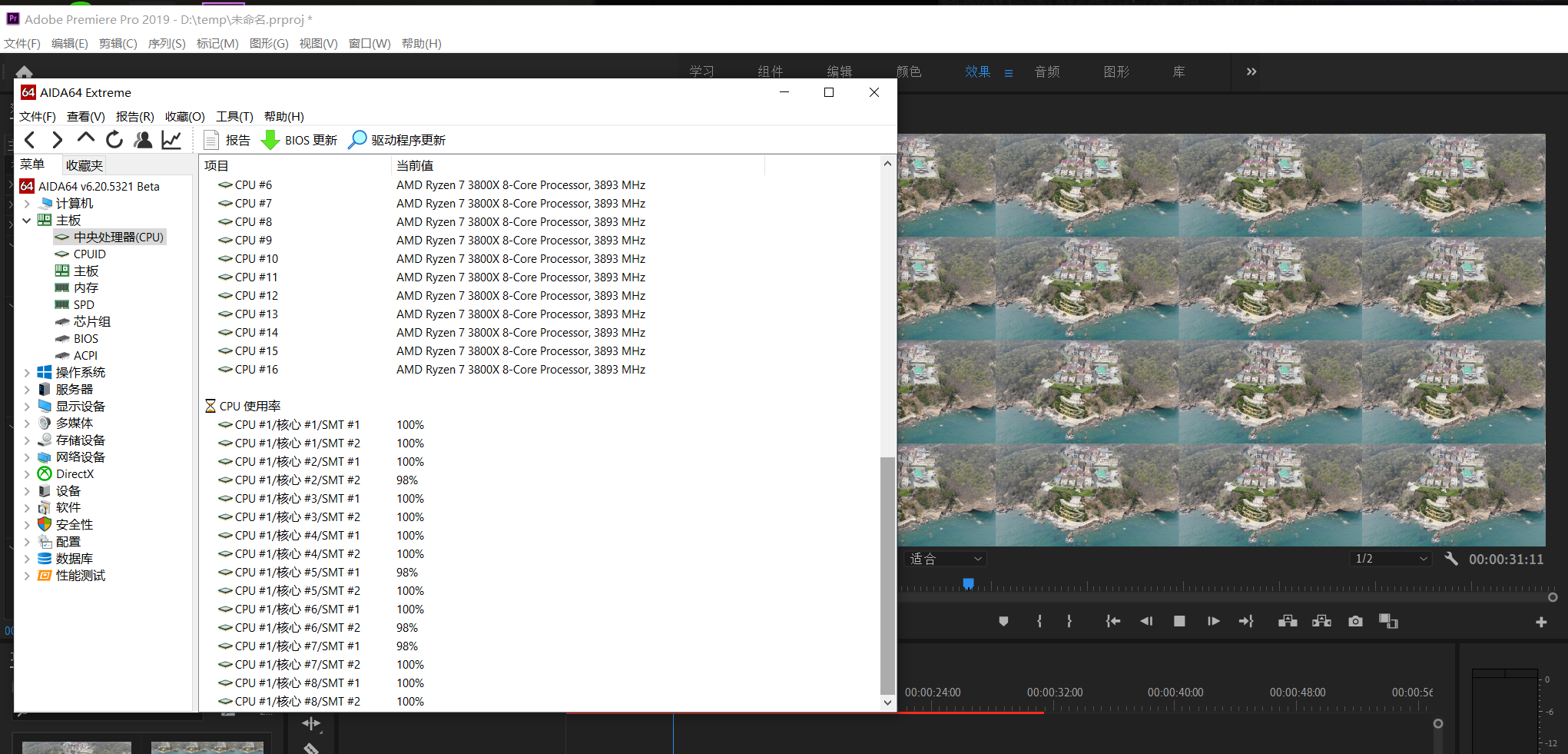The height and width of the screenshot is (754, 1568).
Task: Collapse the 主板 tree node
Action: pyautogui.click(x=27, y=221)
